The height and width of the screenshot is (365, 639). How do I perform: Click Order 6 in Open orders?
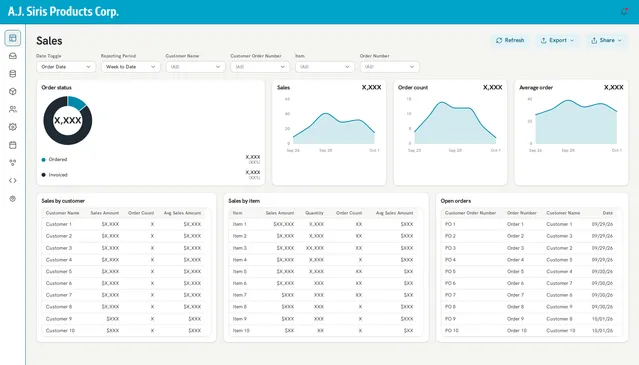tap(516, 283)
